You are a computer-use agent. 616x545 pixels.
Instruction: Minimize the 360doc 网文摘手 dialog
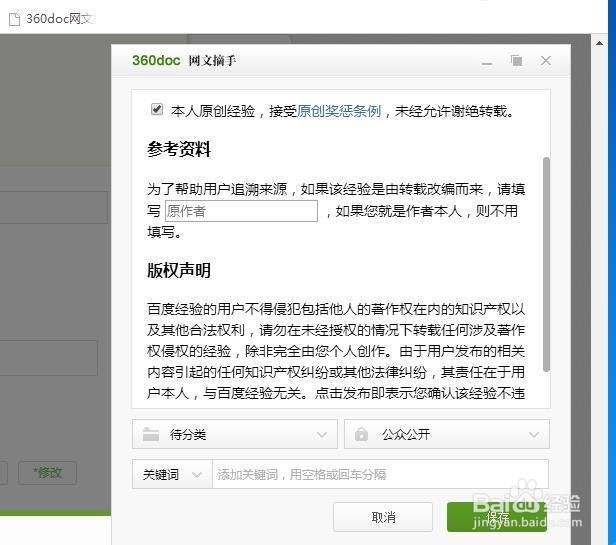(x=487, y=62)
